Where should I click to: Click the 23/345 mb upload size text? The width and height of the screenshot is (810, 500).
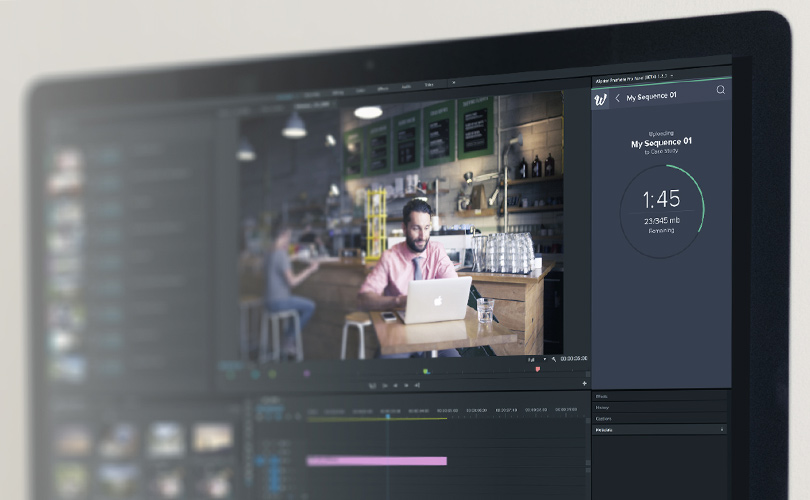[662, 221]
